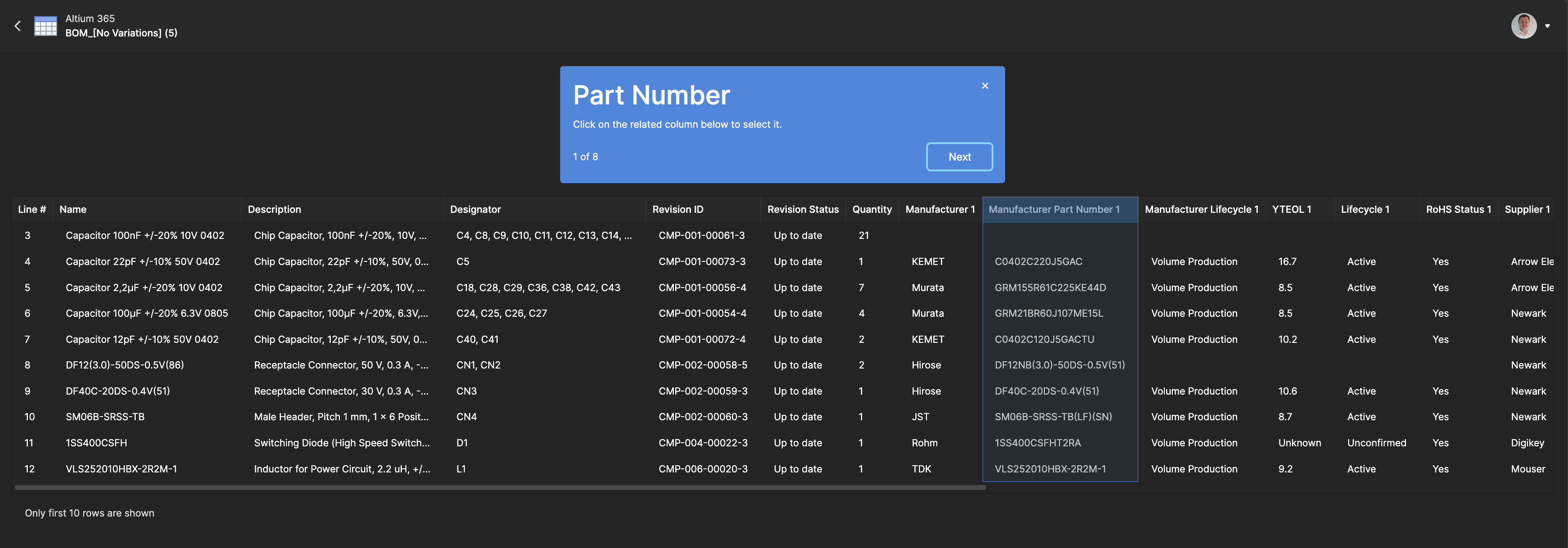
Task: Click the Up to date status on line 3
Action: [797, 235]
